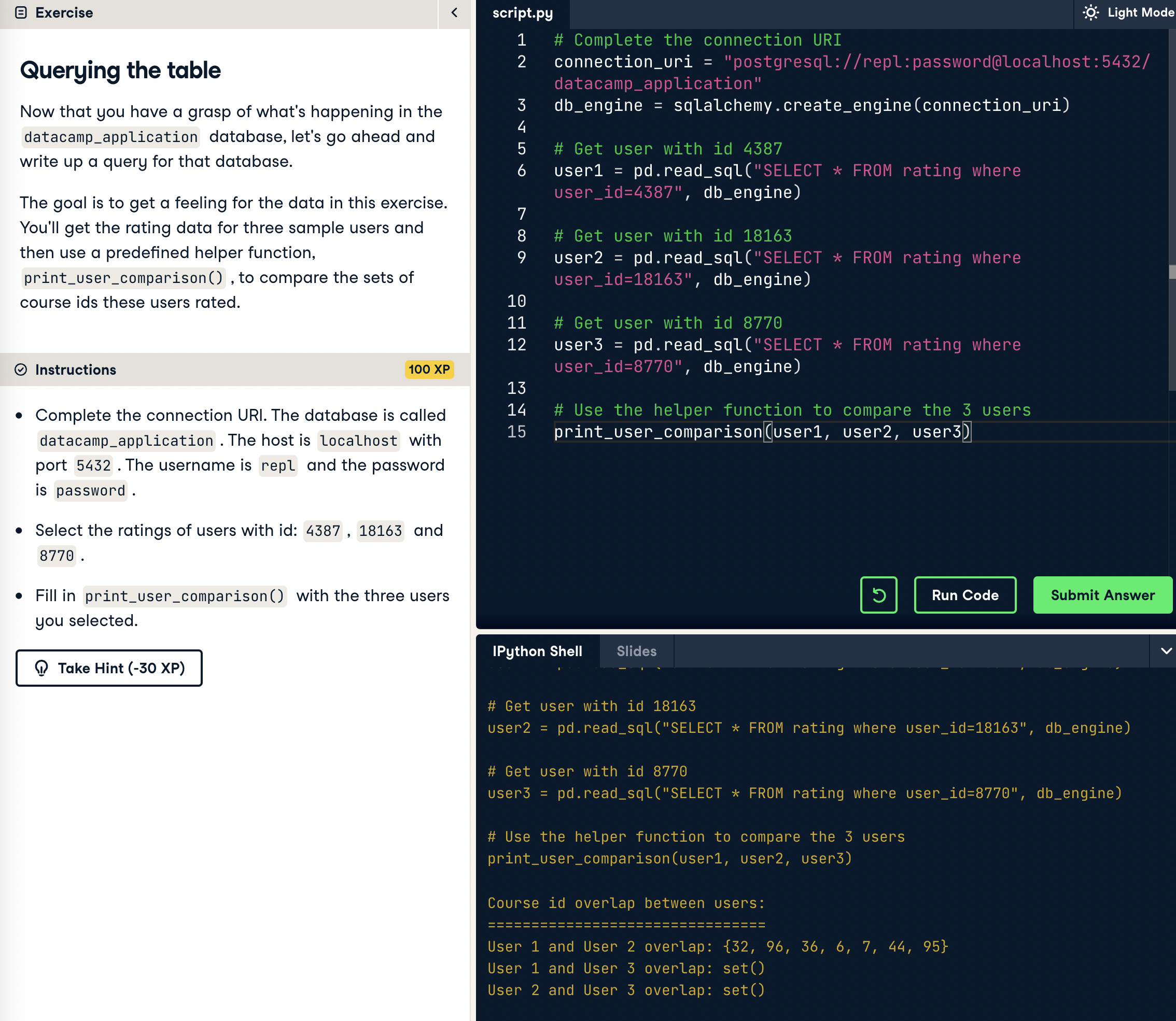Click the code editor vertical scrollbar
This screenshot has height=1021, width=1176.
pyautogui.click(x=1171, y=271)
